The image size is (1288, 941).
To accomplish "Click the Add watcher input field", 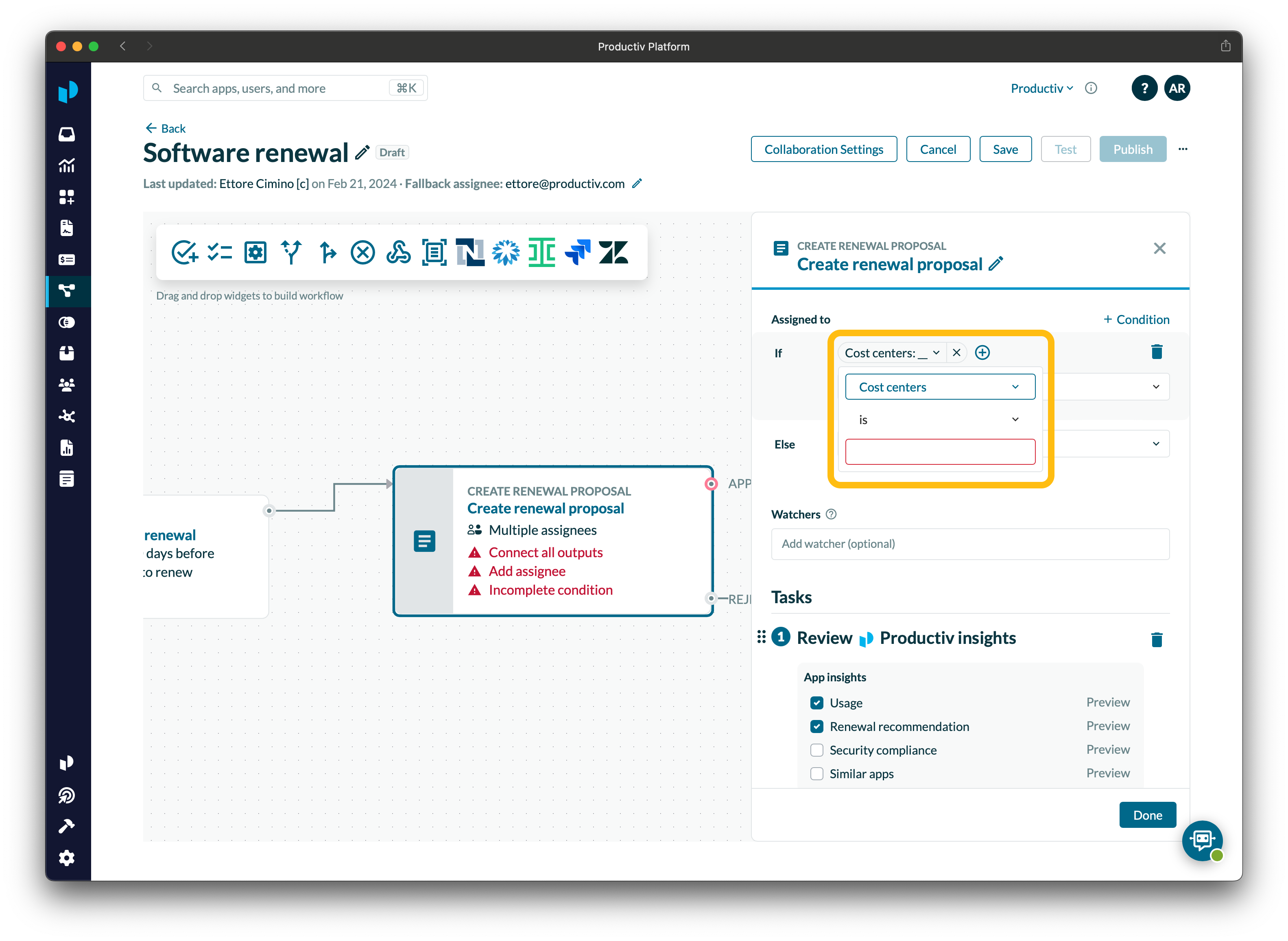I will [970, 544].
